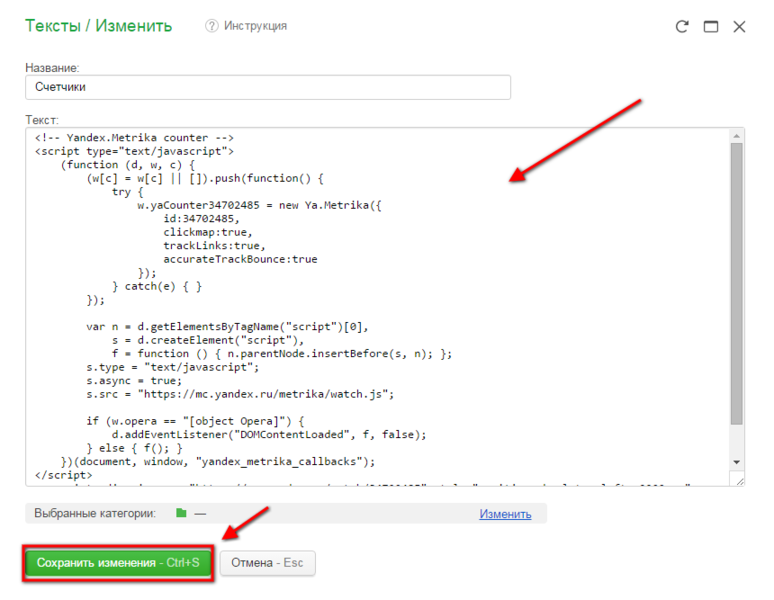774x600 pixels.
Task: Click the line 'id:34702485,'
Action: [201, 219]
